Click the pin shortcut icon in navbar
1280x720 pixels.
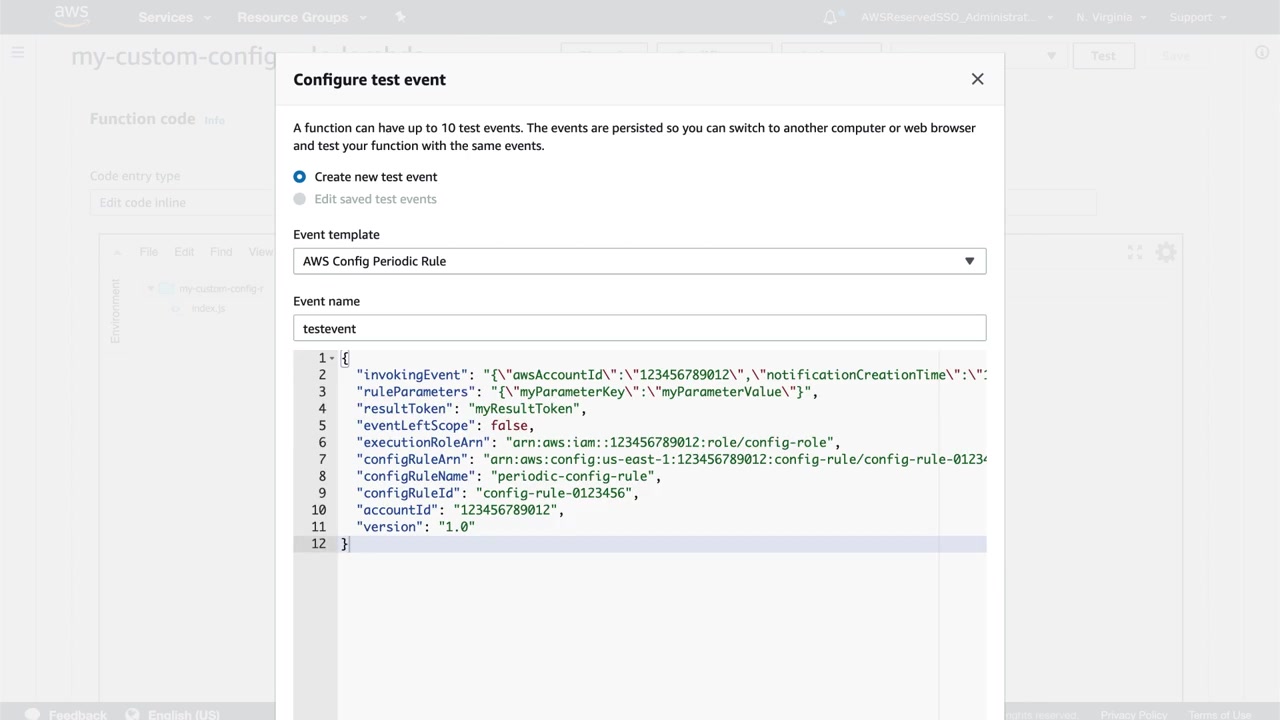(x=400, y=17)
